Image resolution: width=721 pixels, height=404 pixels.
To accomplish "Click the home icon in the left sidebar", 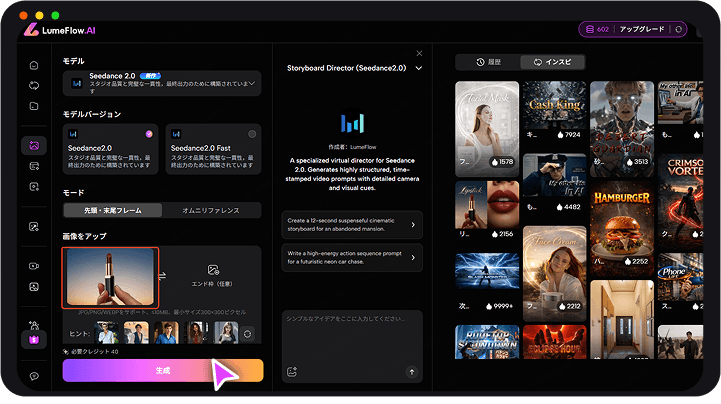I will [34, 66].
